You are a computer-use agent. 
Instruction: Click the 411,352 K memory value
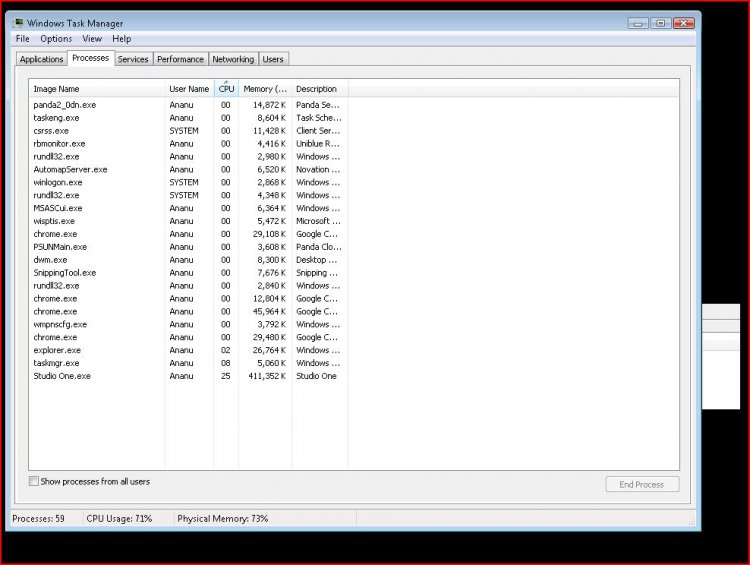pos(267,376)
